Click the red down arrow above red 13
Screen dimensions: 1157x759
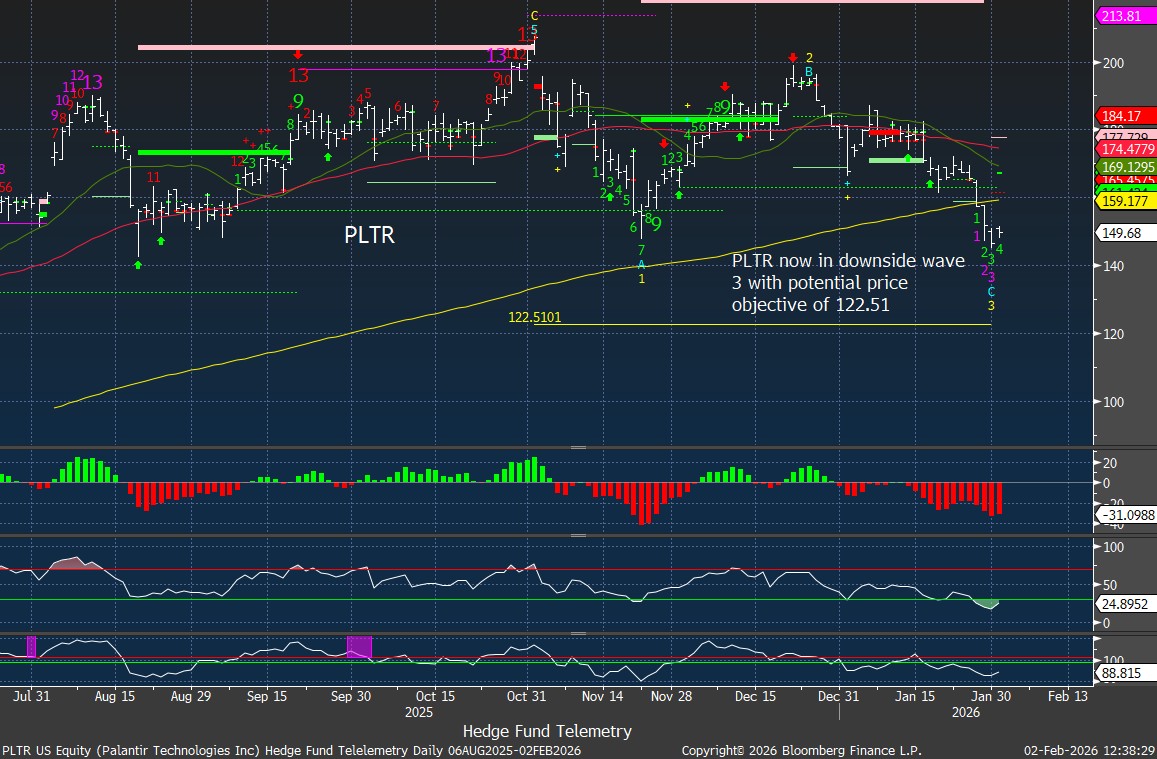coord(298,54)
